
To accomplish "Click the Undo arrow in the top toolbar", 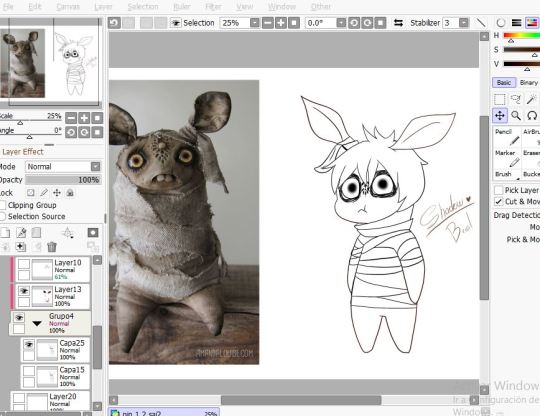I will tap(114, 23).
